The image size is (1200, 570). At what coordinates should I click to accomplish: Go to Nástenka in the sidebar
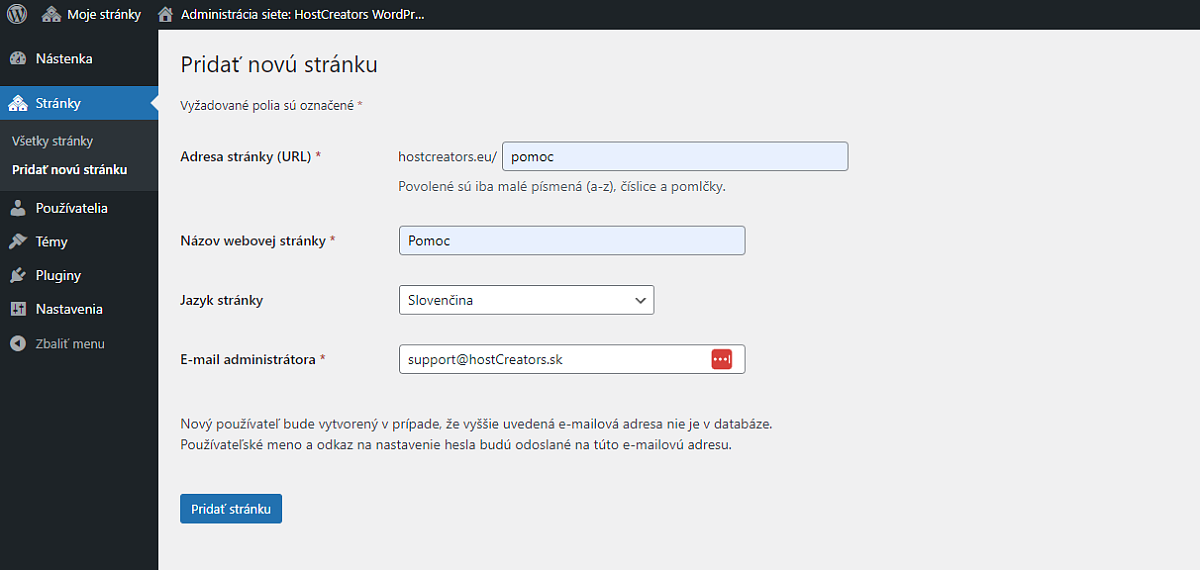click(79, 59)
